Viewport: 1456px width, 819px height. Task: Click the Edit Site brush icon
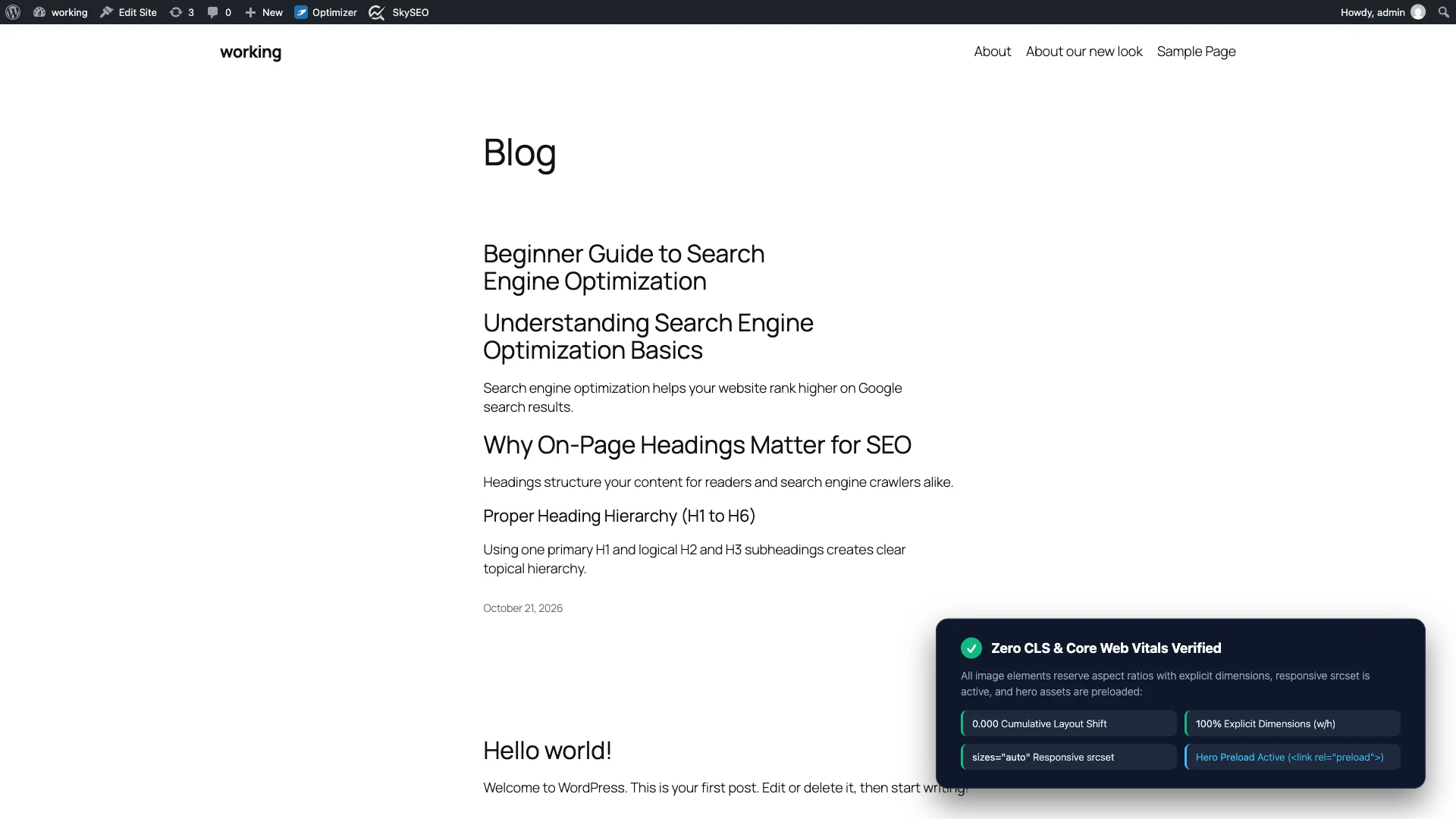click(107, 12)
